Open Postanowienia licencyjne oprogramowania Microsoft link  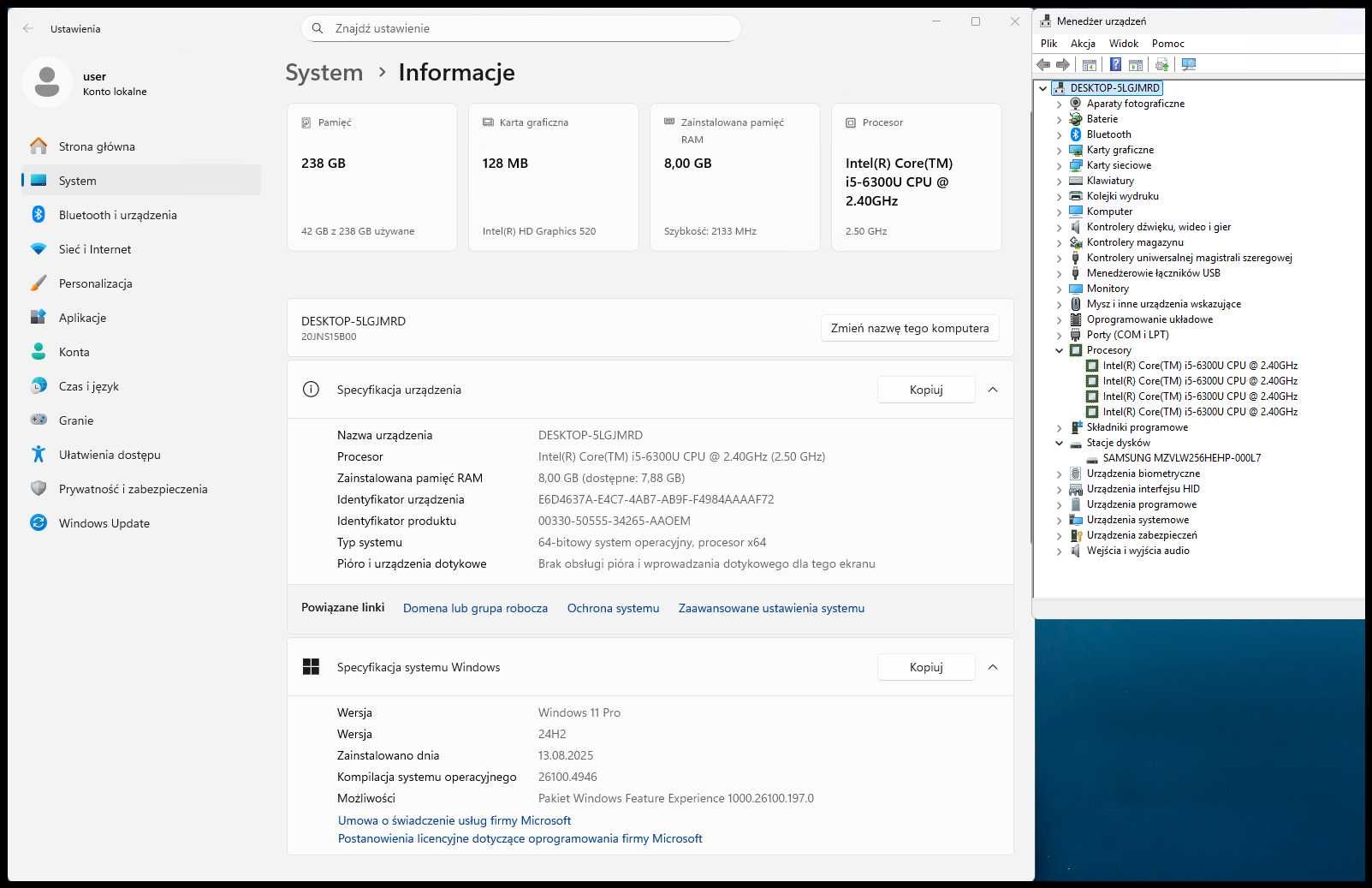pos(520,838)
